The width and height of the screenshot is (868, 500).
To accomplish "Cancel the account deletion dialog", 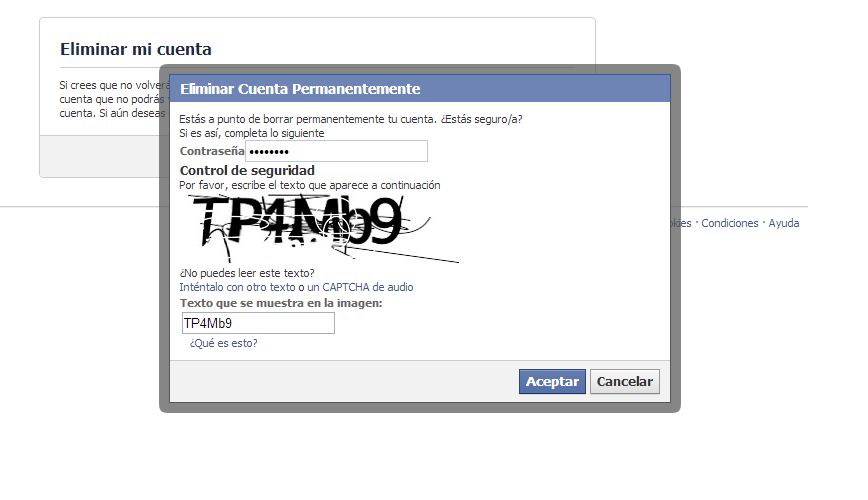I will point(624,382).
